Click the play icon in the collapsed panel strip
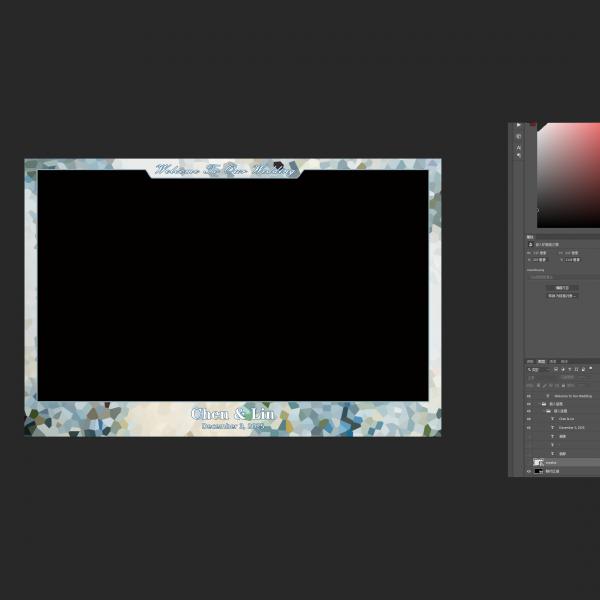 pos(518,125)
